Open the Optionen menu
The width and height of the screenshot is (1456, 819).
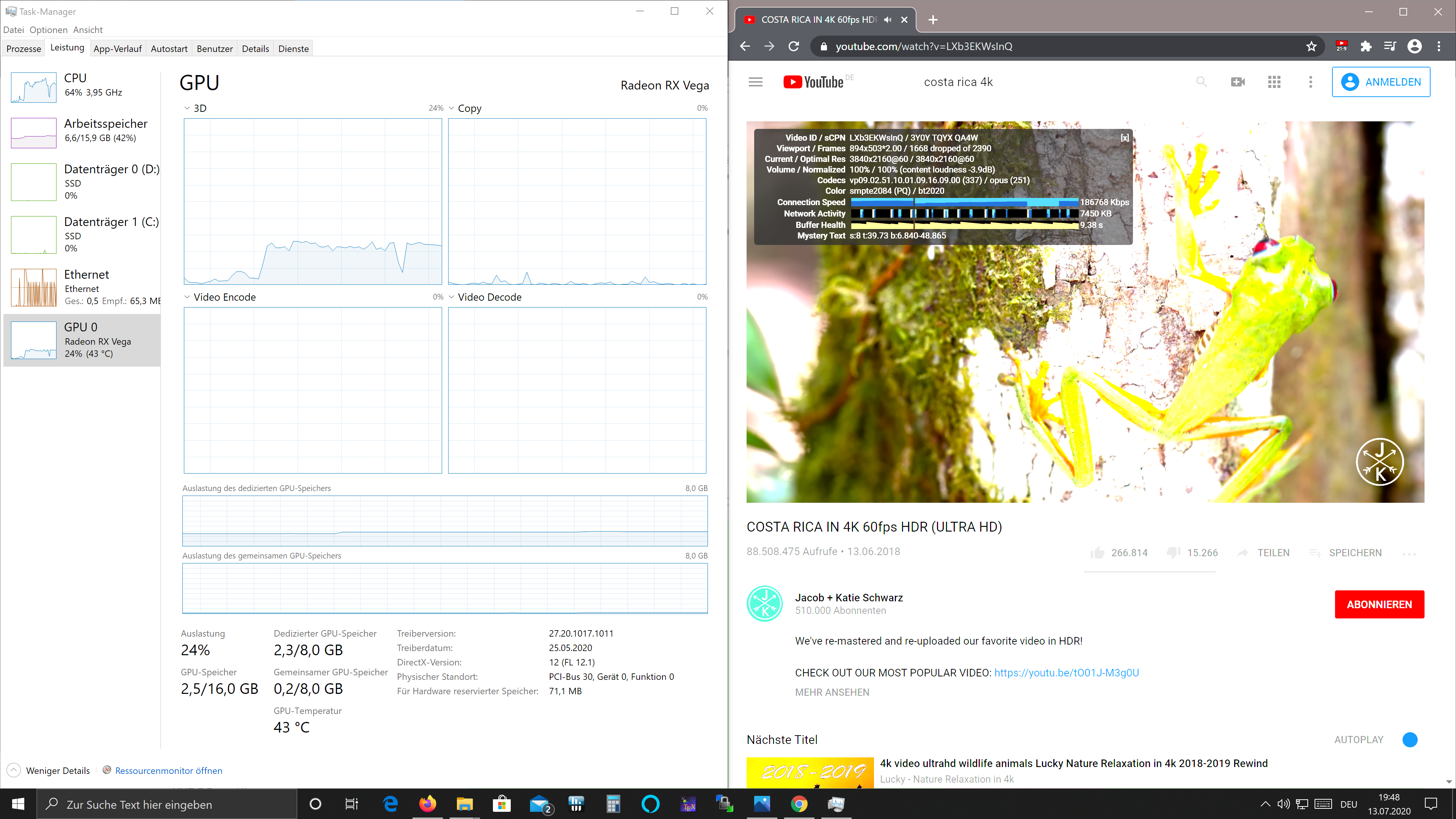coord(48,30)
